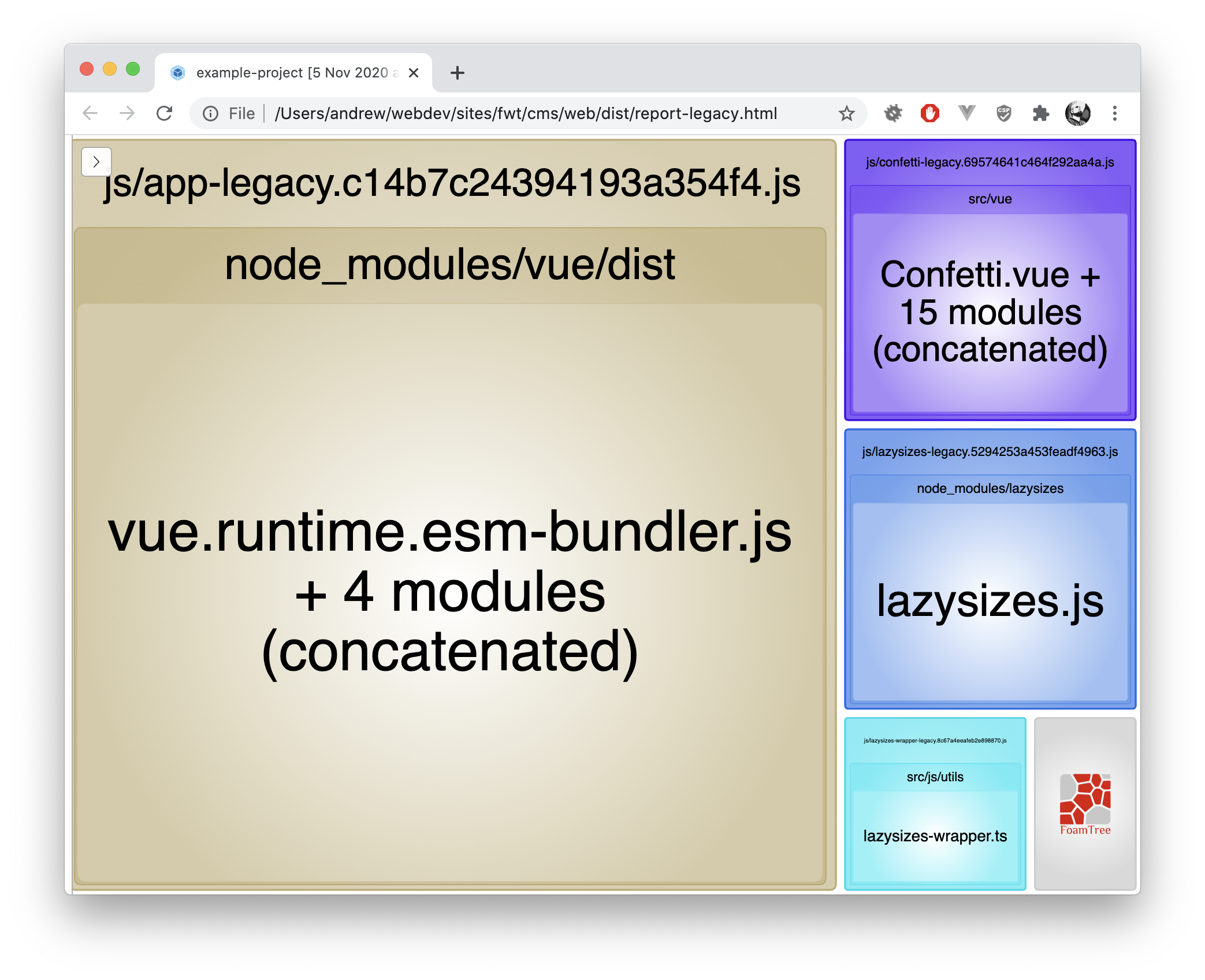Screen dimensions: 1205x980
Task: Select the js/confetti-legacy bundle header
Action: 990,162
